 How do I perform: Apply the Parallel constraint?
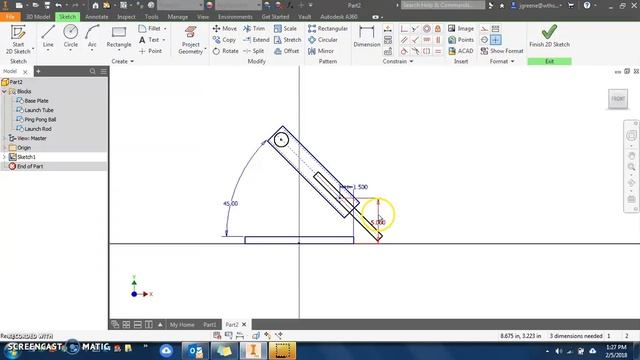(x=404, y=40)
